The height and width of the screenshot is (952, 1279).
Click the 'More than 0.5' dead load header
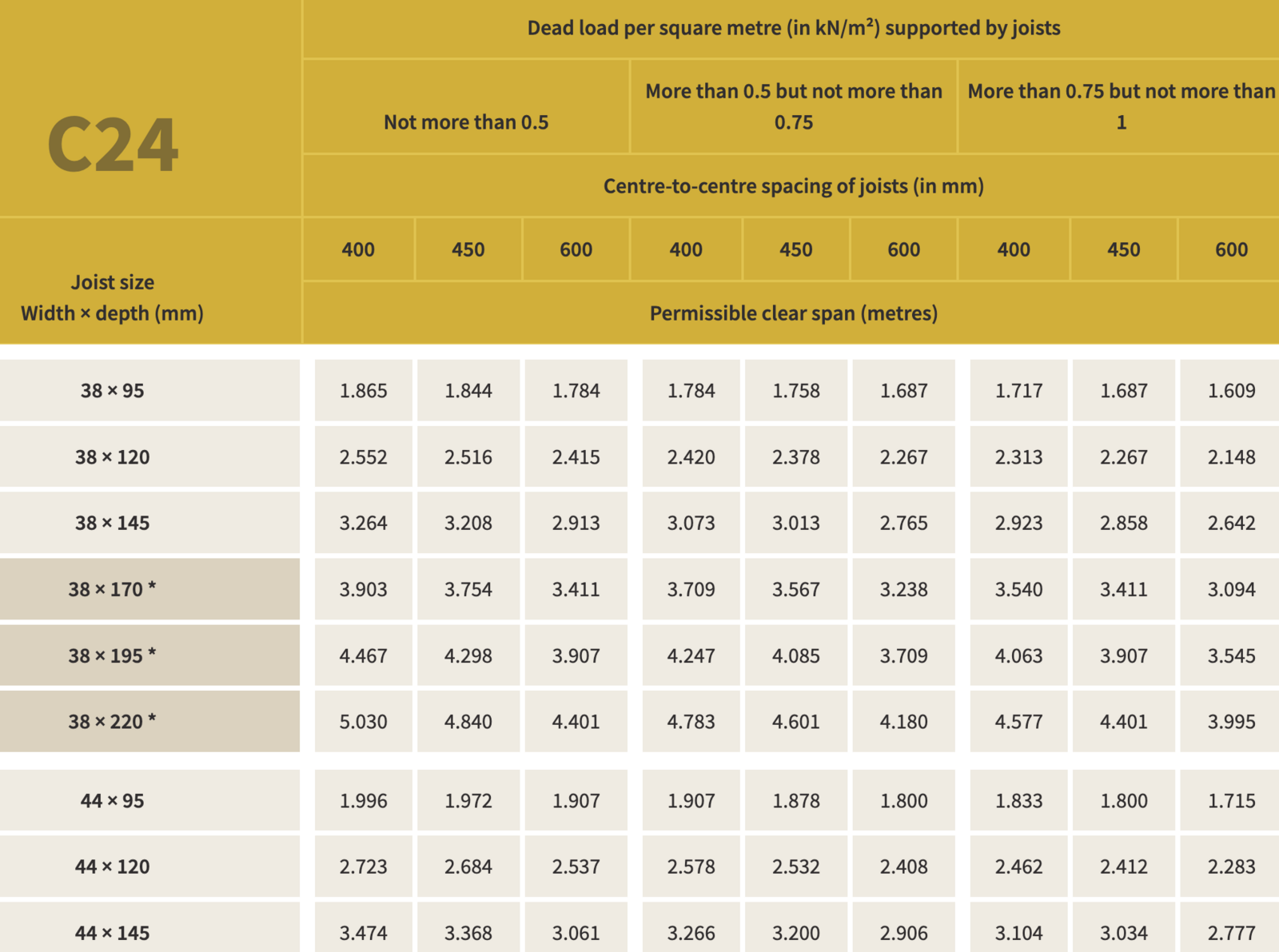[x=794, y=106]
